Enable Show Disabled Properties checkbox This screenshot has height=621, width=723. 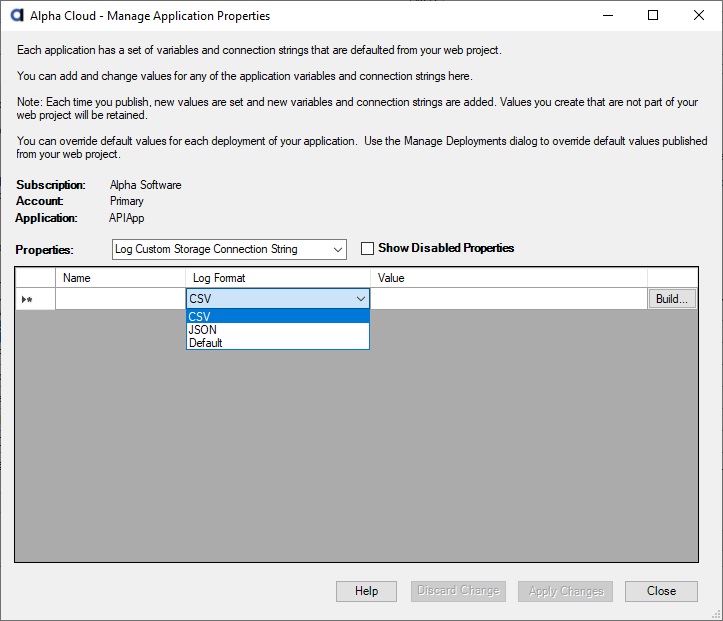click(367, 248)
